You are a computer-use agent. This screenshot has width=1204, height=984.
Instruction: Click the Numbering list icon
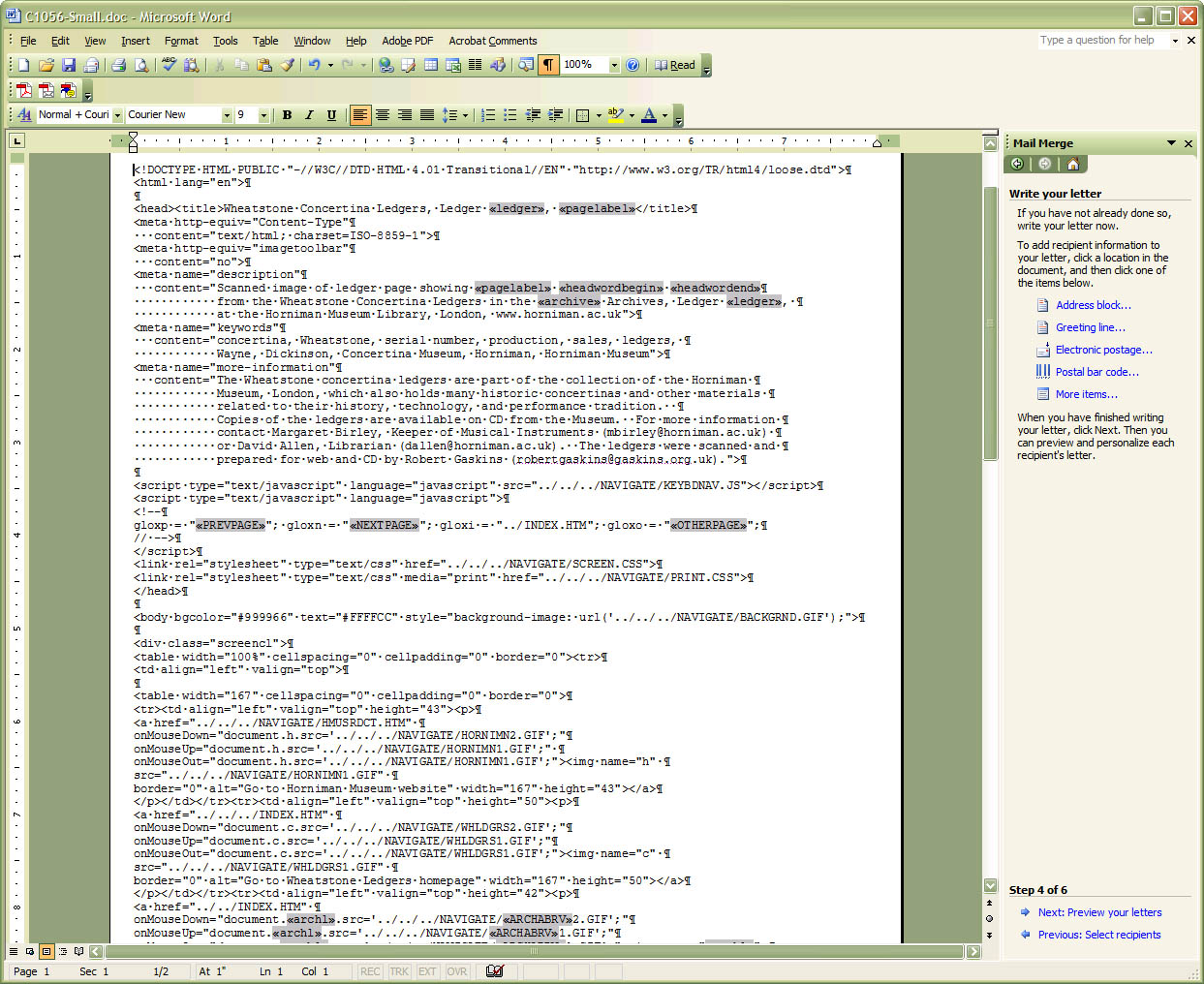(x=488, y=115)
